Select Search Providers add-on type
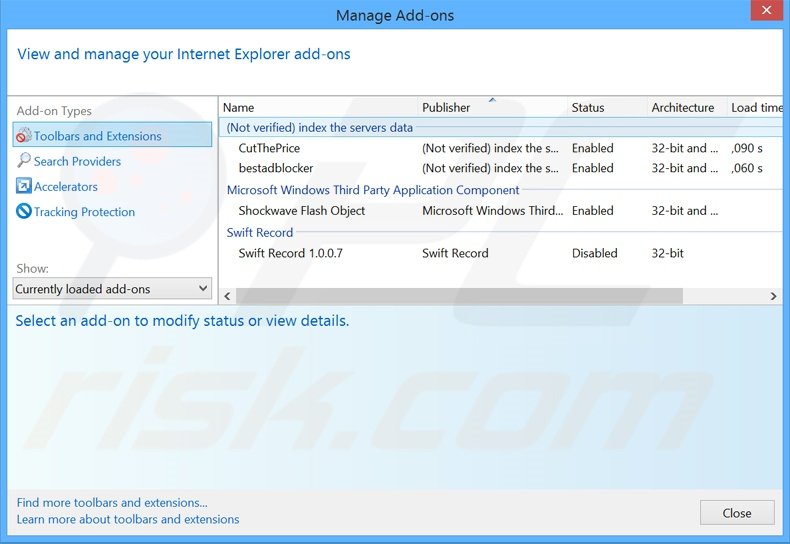This screenshot has width=790, height=544. pos(77,161)
